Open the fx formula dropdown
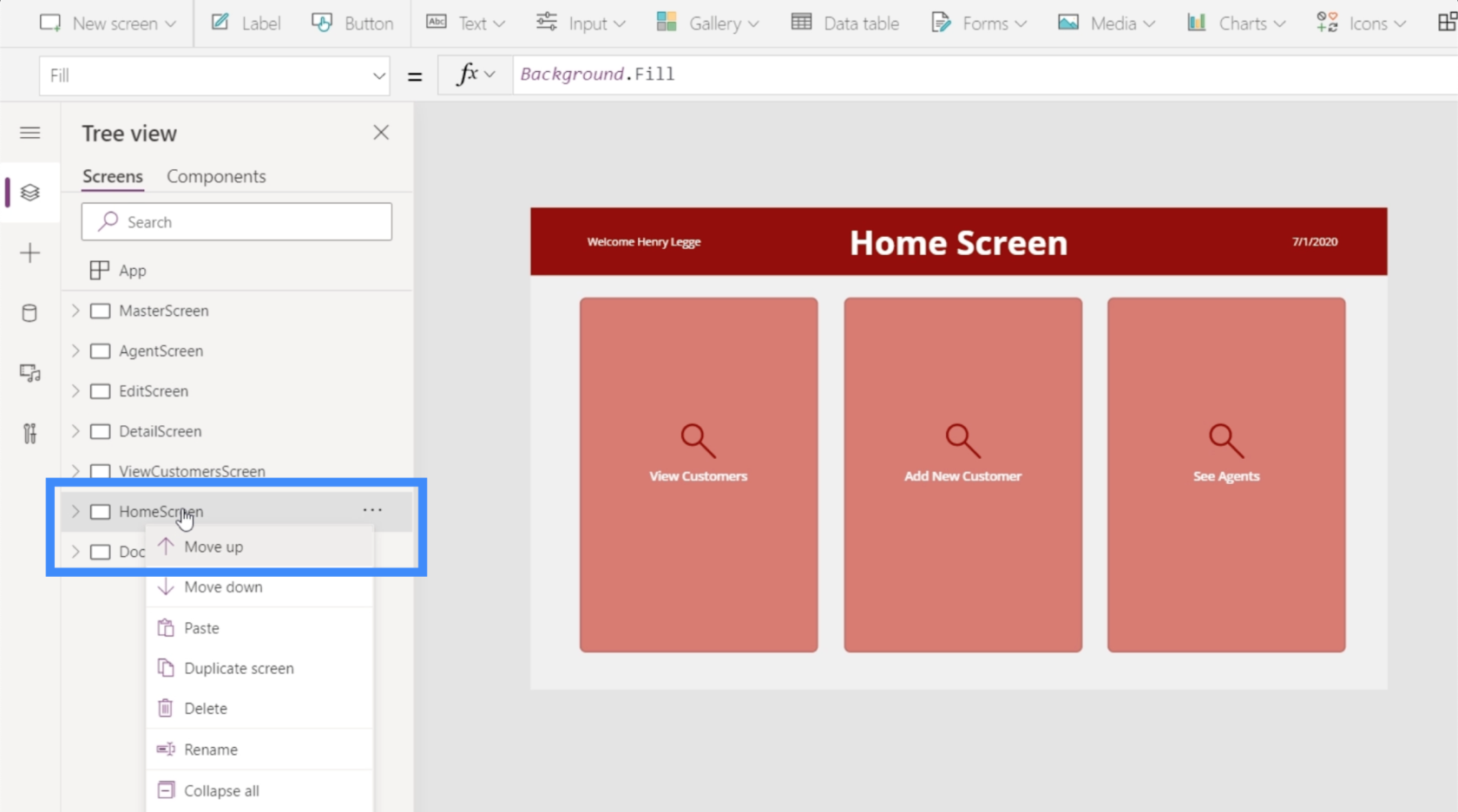This screenshot has width=1458, height=812. (476, 75)
